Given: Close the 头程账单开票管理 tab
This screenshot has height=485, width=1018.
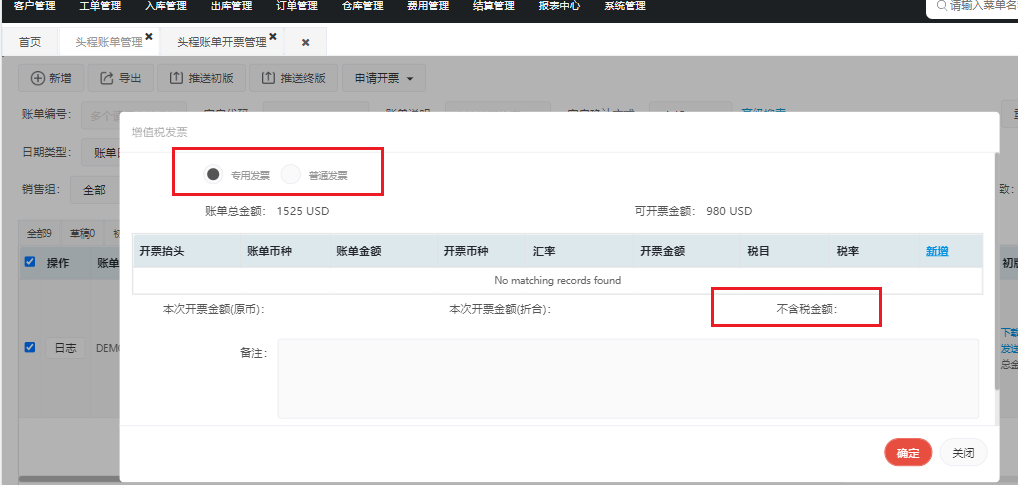Looking at the screenshot, I should tap(273, 37).
